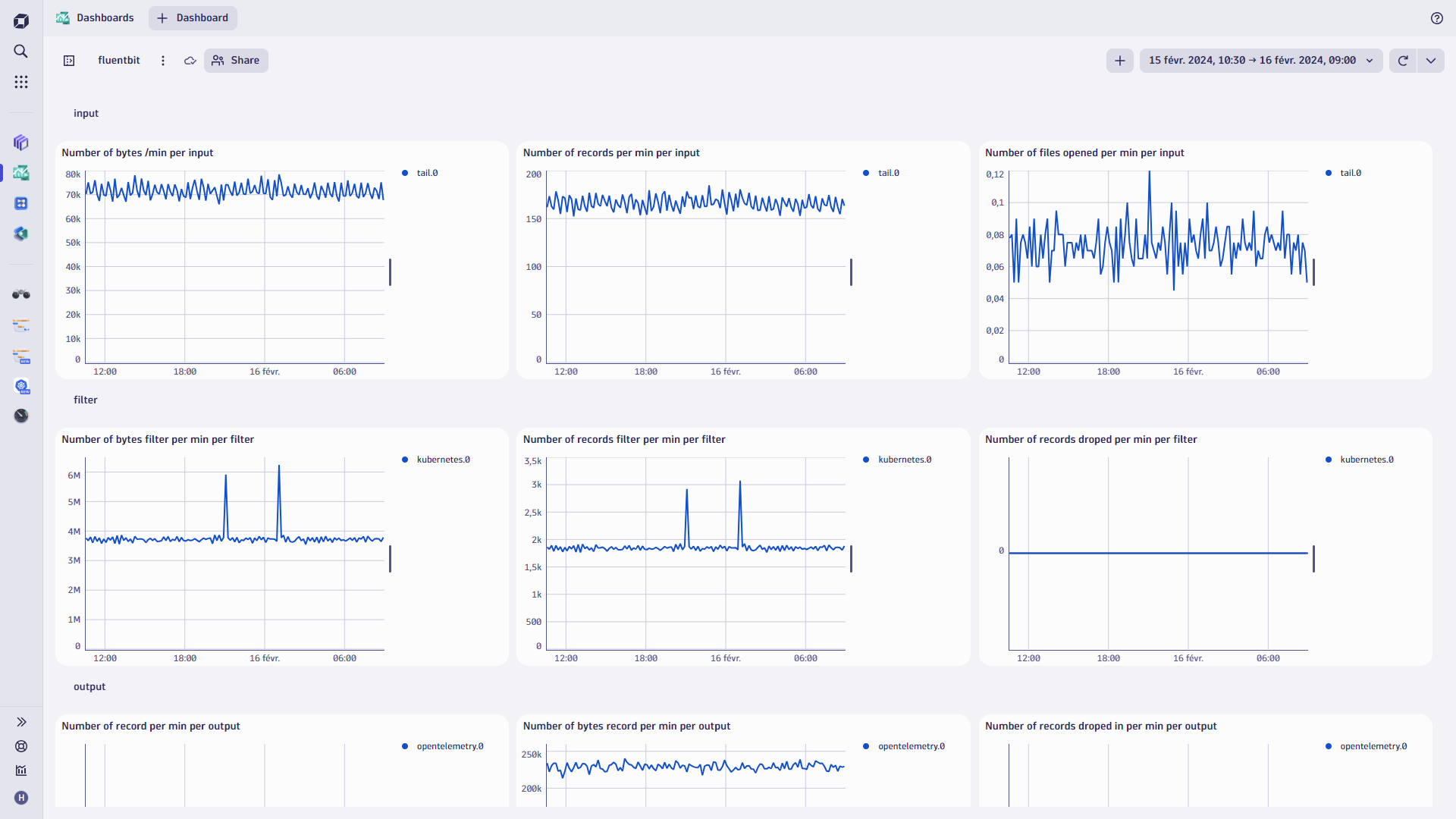Open the auto-refresh interval dropdown
This screenshot has height=819, width=1456.
(x=1432, y=60)
